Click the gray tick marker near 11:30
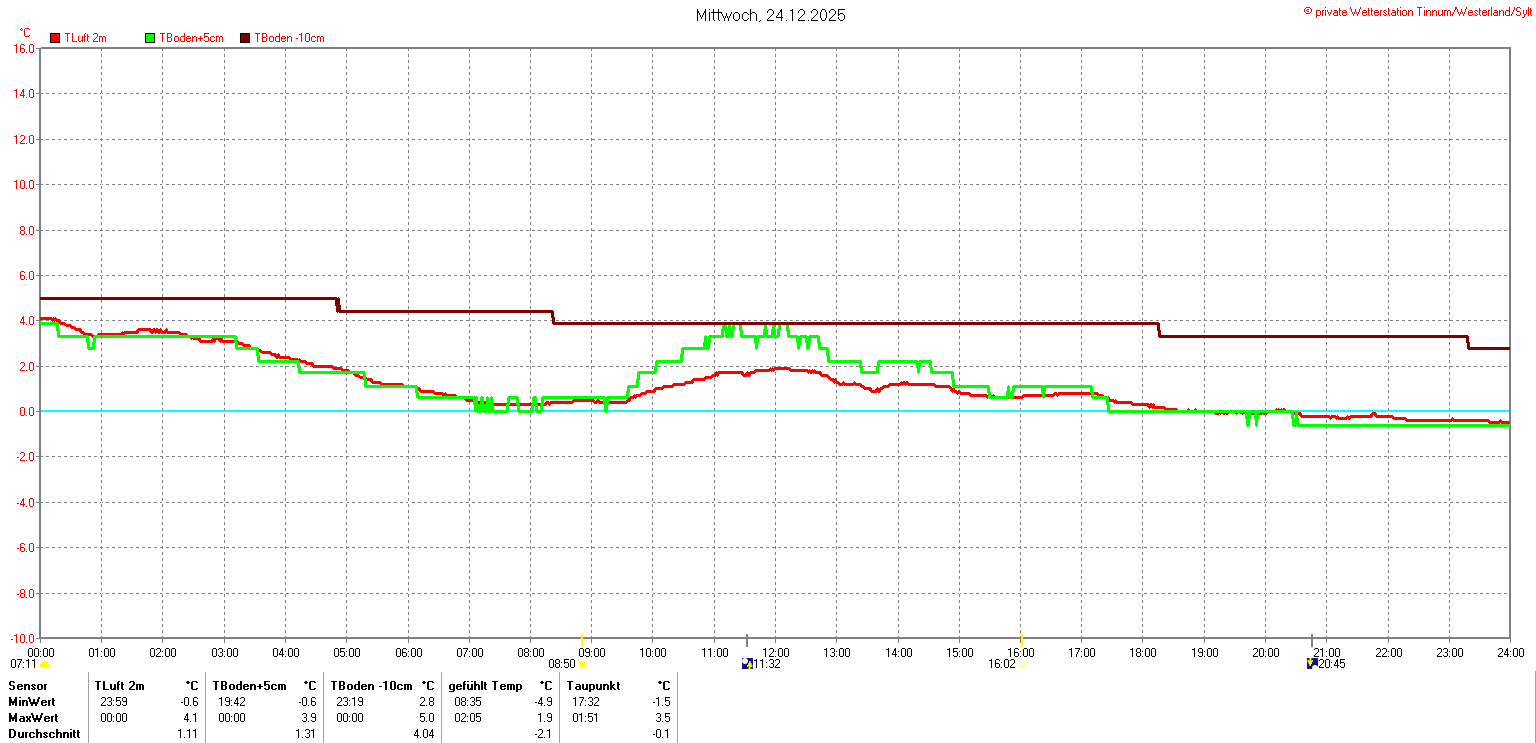This screenshot has width=1536, height=743. tap(747, 640)
